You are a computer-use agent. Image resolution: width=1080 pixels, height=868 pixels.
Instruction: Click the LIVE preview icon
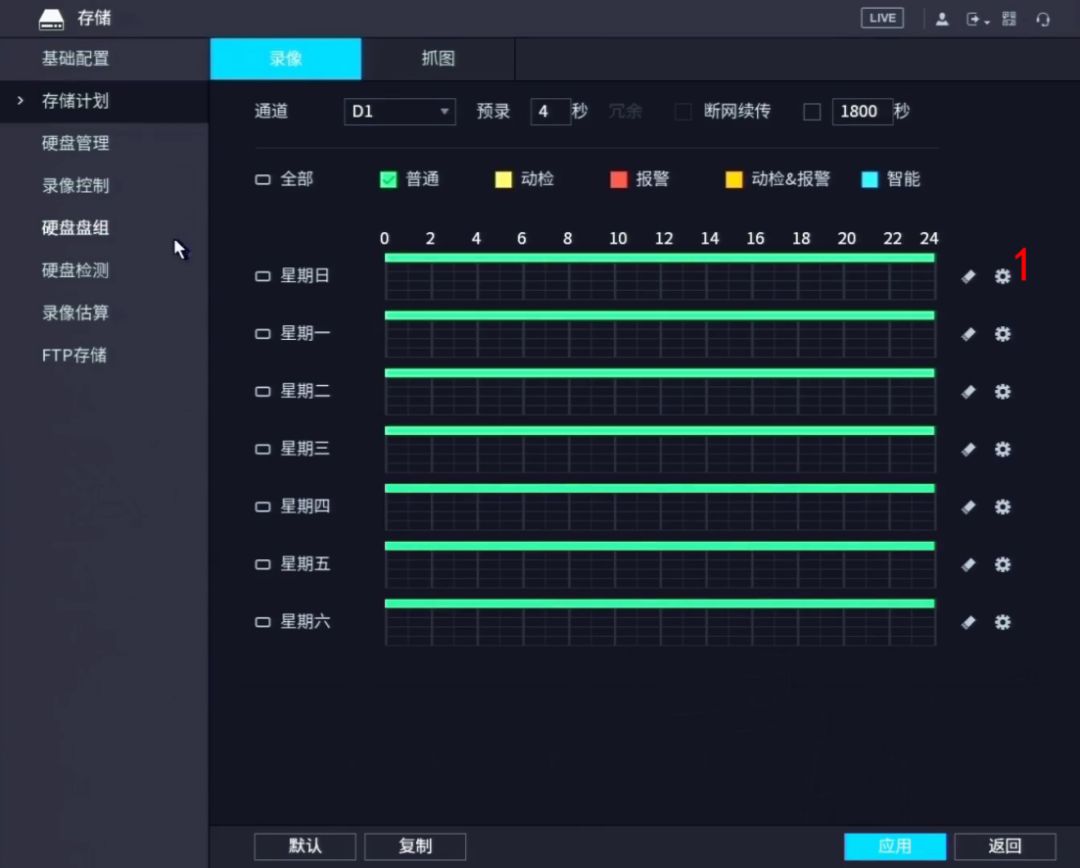(882, 18)
